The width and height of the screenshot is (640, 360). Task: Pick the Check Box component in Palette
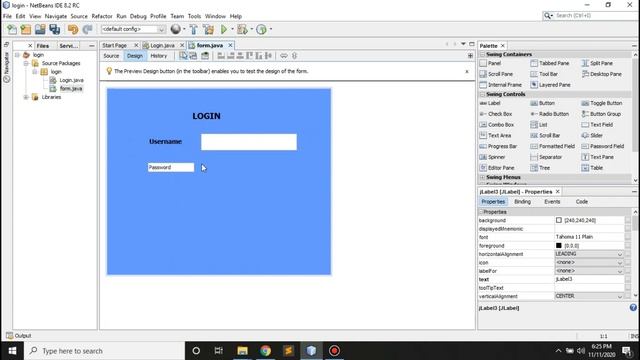(x=496, y=114)
